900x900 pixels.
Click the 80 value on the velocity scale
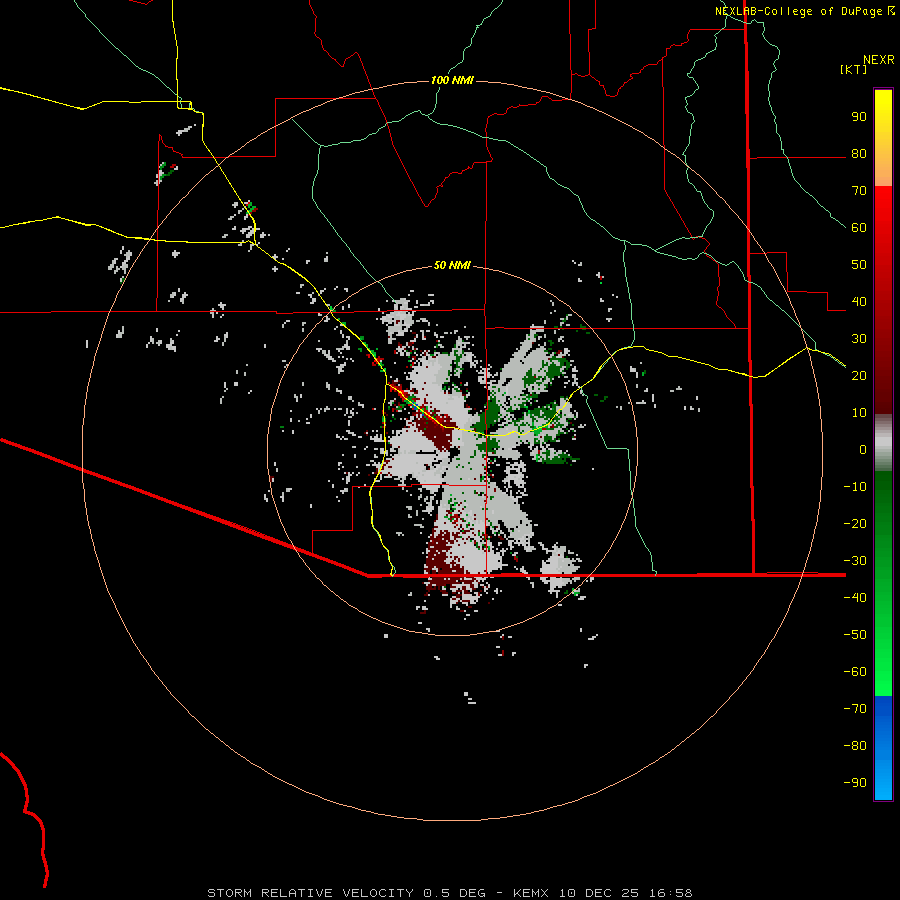point(859,153)
